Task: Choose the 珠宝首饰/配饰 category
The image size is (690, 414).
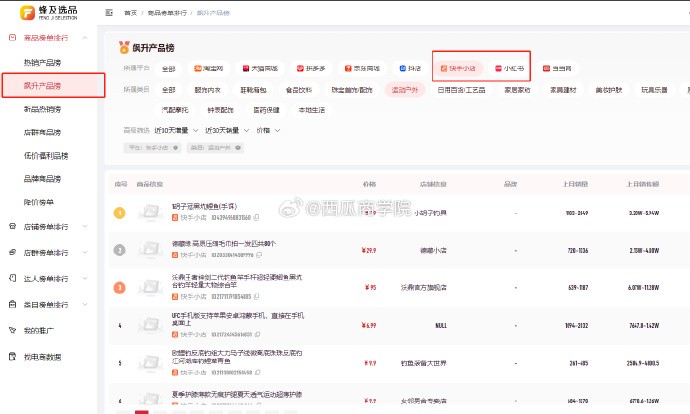Action: [x=352, y=90]
